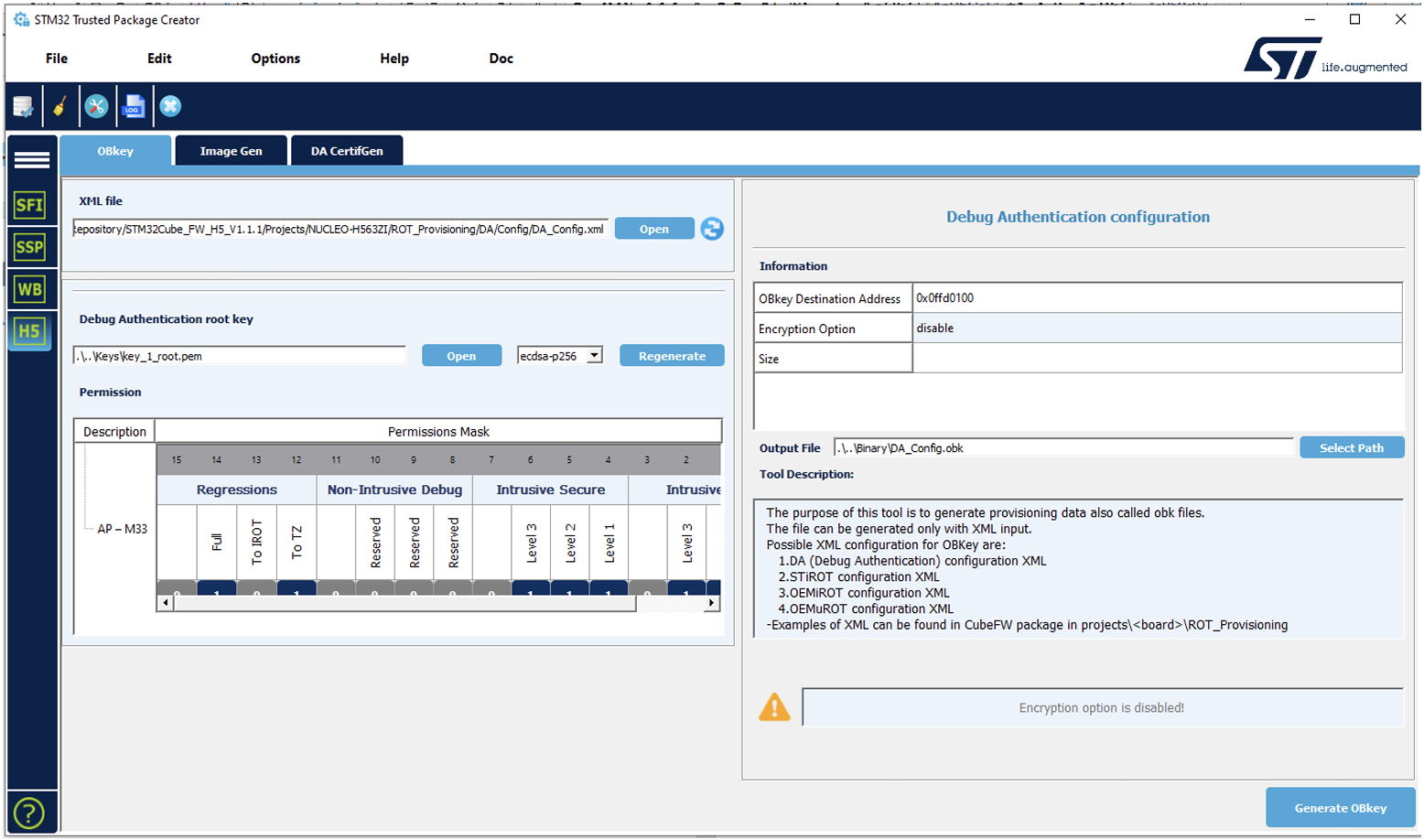Select the SSP sidebar icon
Image resolution: width=1424 pixels, height=840 pixels.
[x=30, y=247]
